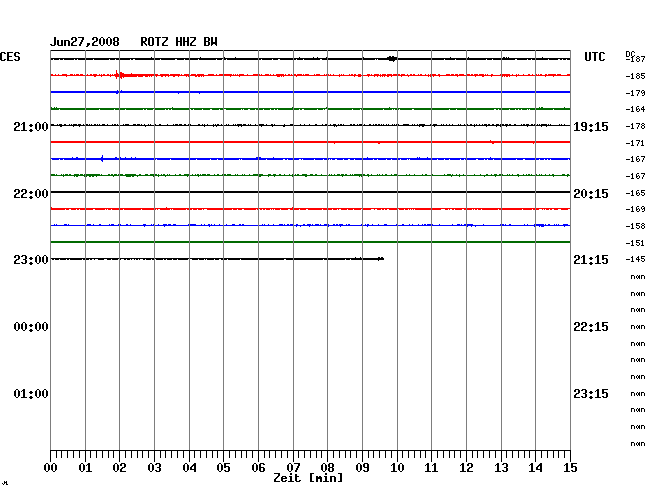Click the DC offset value -185
The height and width of the screenshot is (494, 650).
[x=635, y=76]
